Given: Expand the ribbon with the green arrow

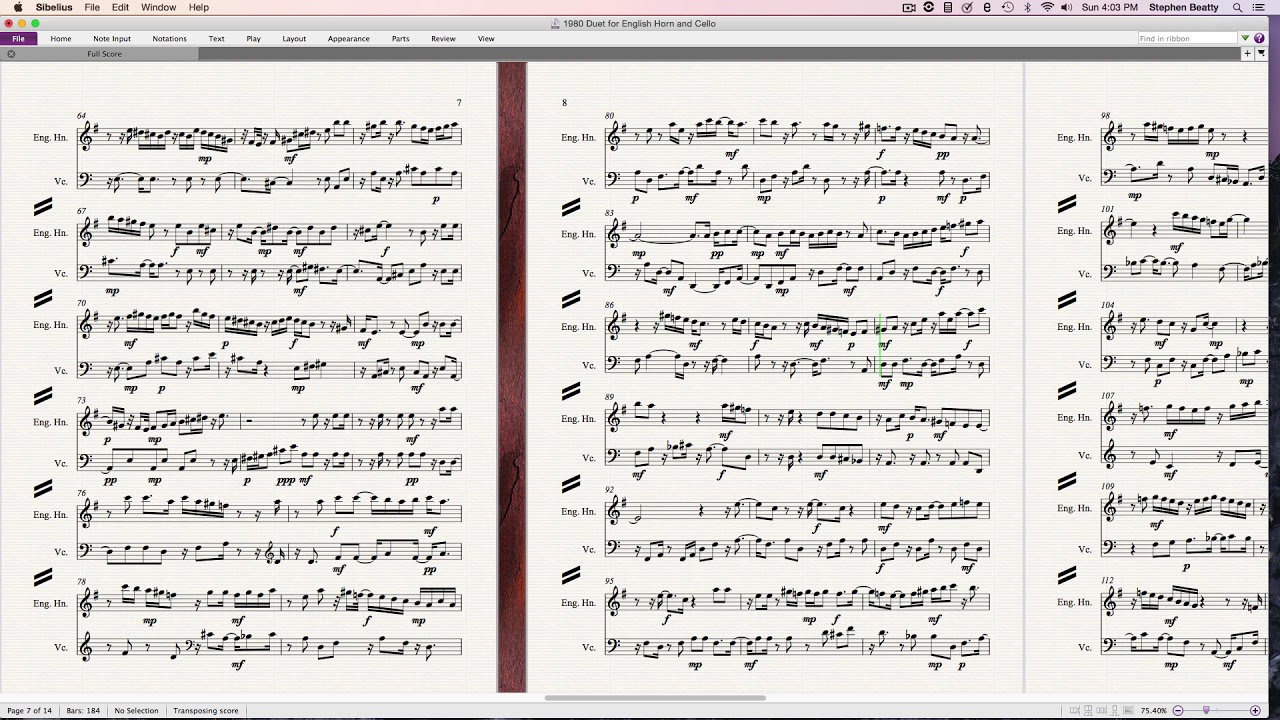Looking at the screenshot, I should pyautogui.click(x=1246, y=38).
